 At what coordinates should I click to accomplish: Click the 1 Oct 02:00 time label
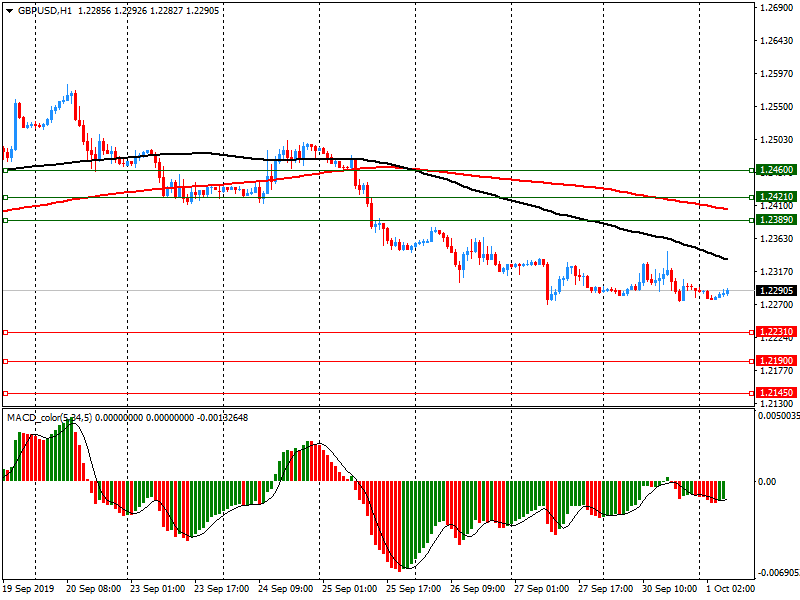[x=731, y=589]
